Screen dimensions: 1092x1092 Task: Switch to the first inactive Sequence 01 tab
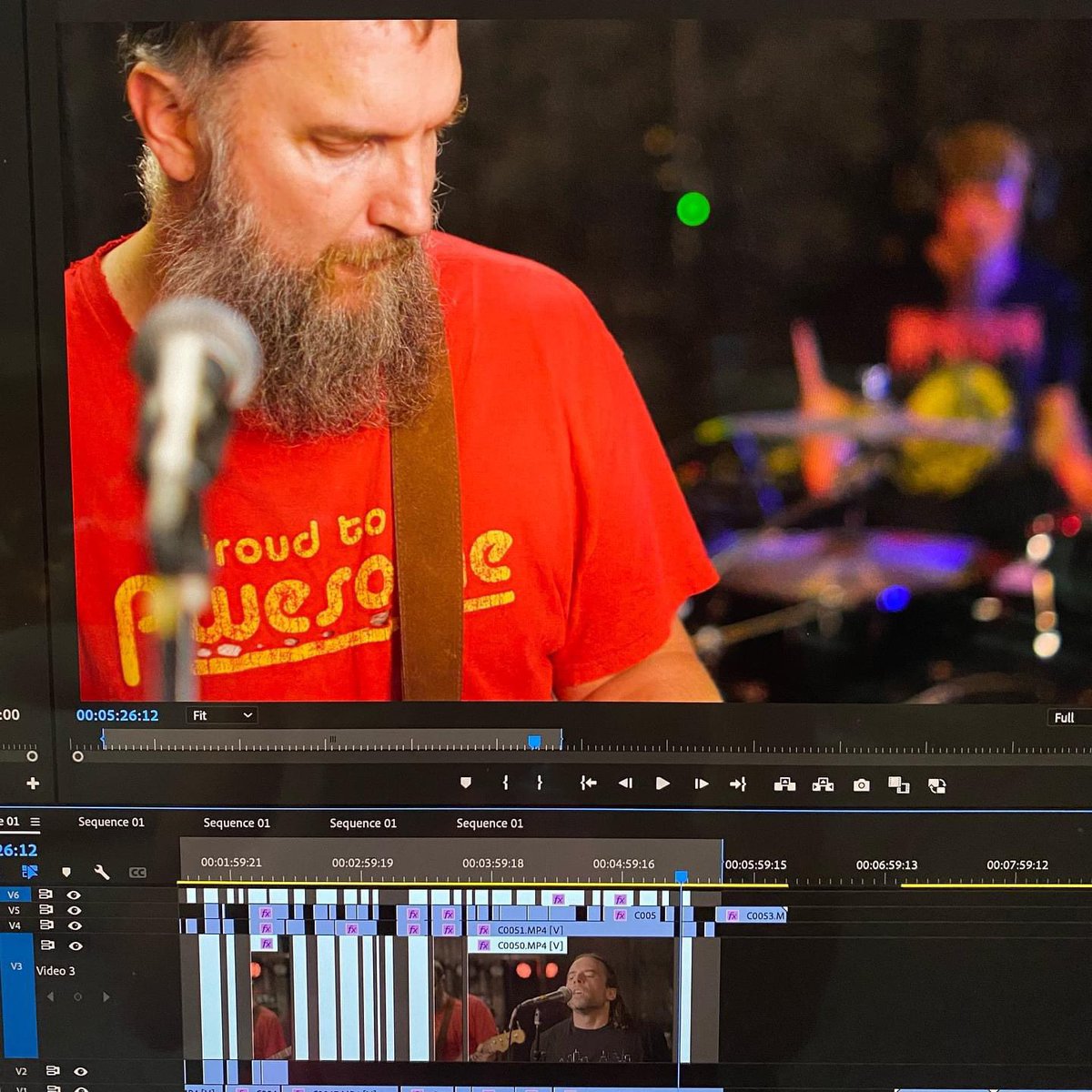[x=111, y=822]
